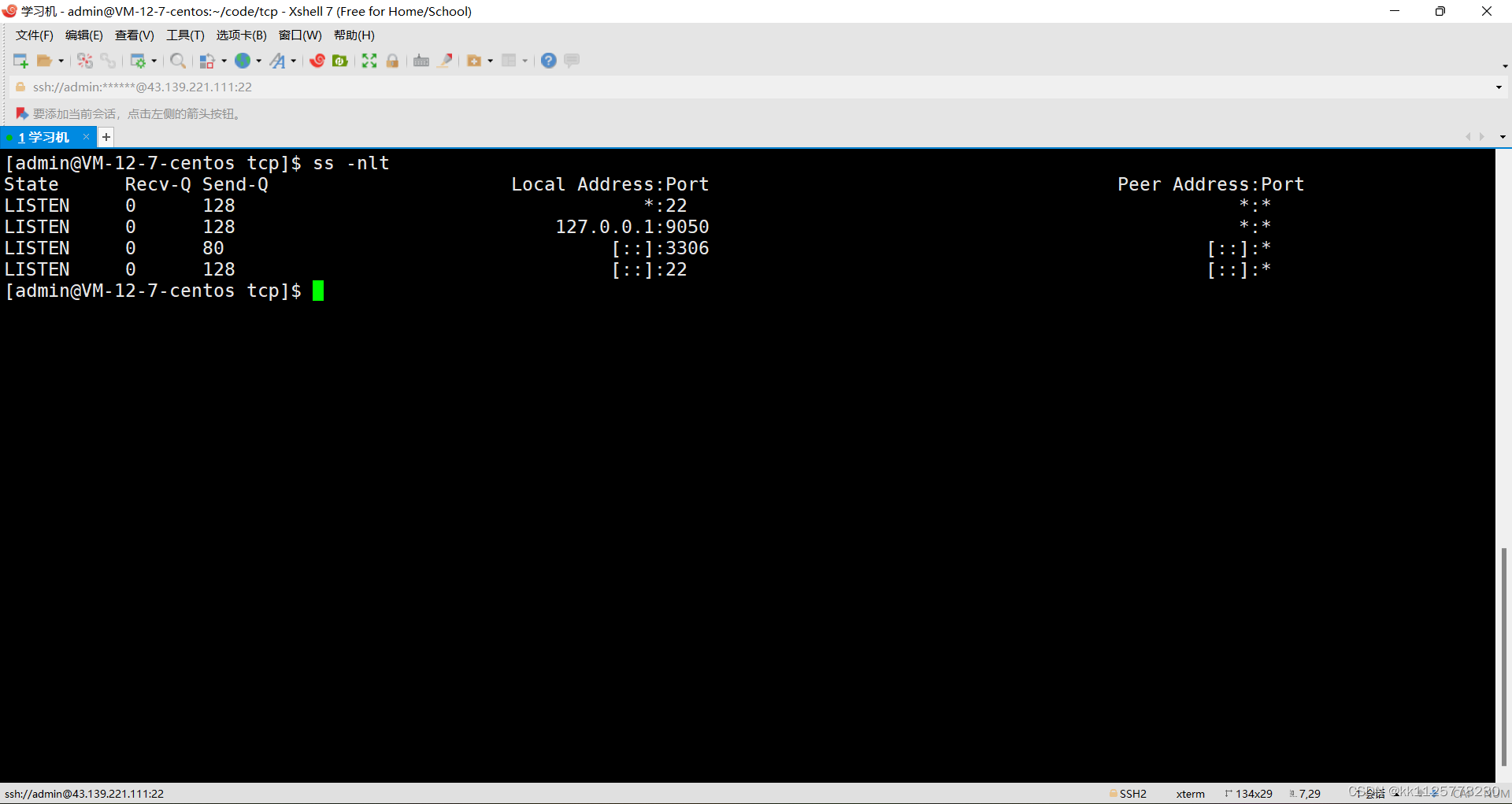Viewport: 1512px width, 804px height.
Task: Open the 工具(T) menu
Action: click(185, 35)
